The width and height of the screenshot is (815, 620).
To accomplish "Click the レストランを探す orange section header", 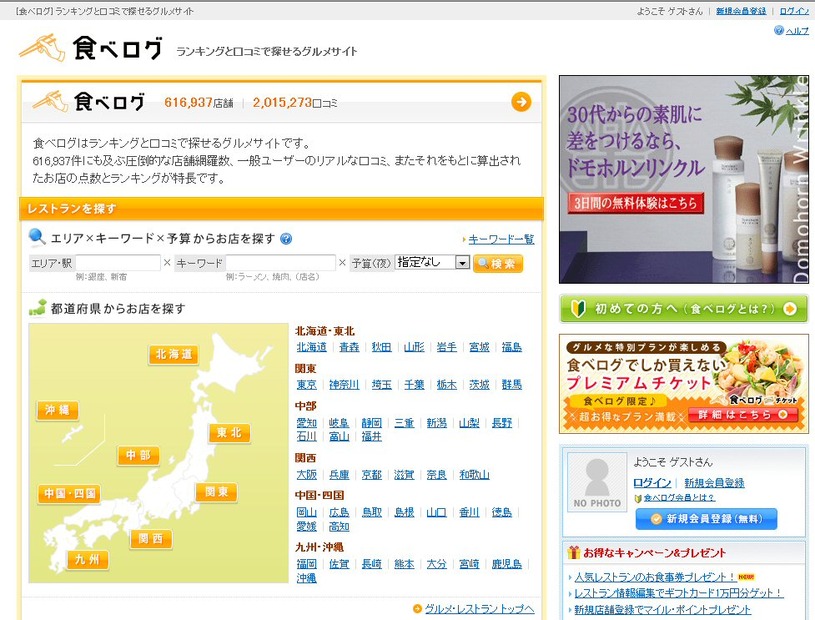I will (x=282, y=209).
